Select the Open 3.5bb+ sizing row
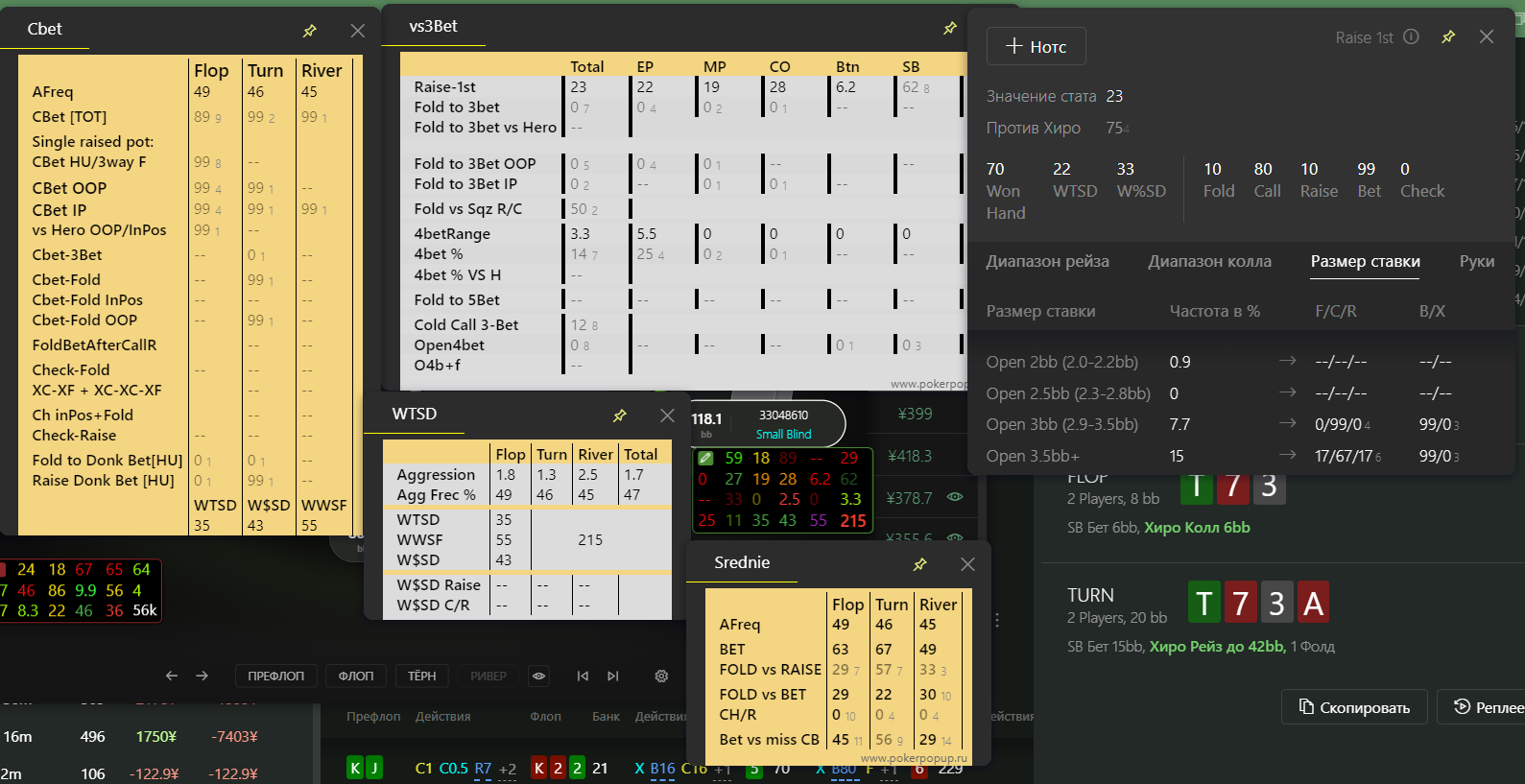Image resolution: width=1525 pixels, height=784 pixels. point(1240,456)
